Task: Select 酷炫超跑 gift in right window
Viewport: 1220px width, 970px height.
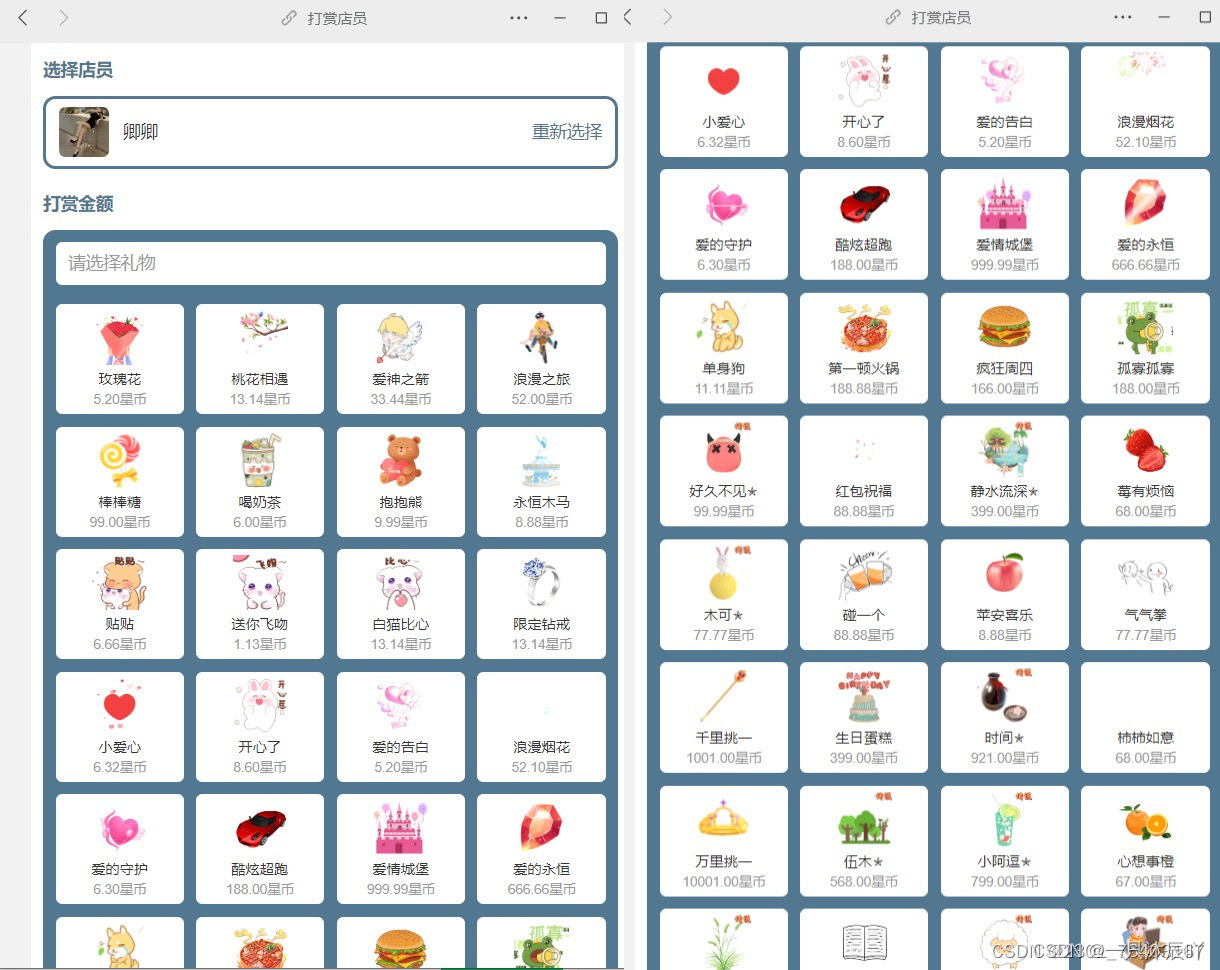Action: coord(864,225)
